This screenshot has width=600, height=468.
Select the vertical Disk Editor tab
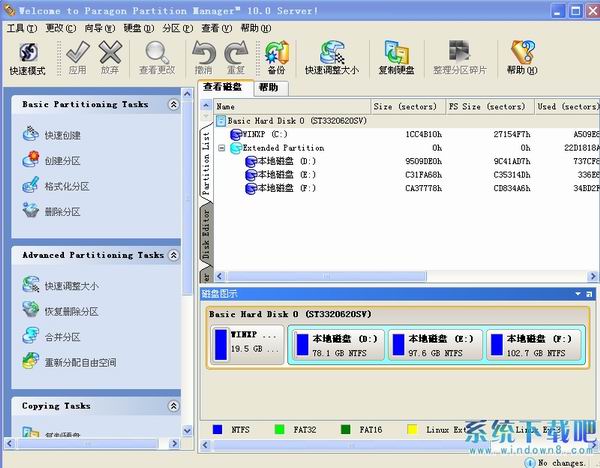point(207,234)
